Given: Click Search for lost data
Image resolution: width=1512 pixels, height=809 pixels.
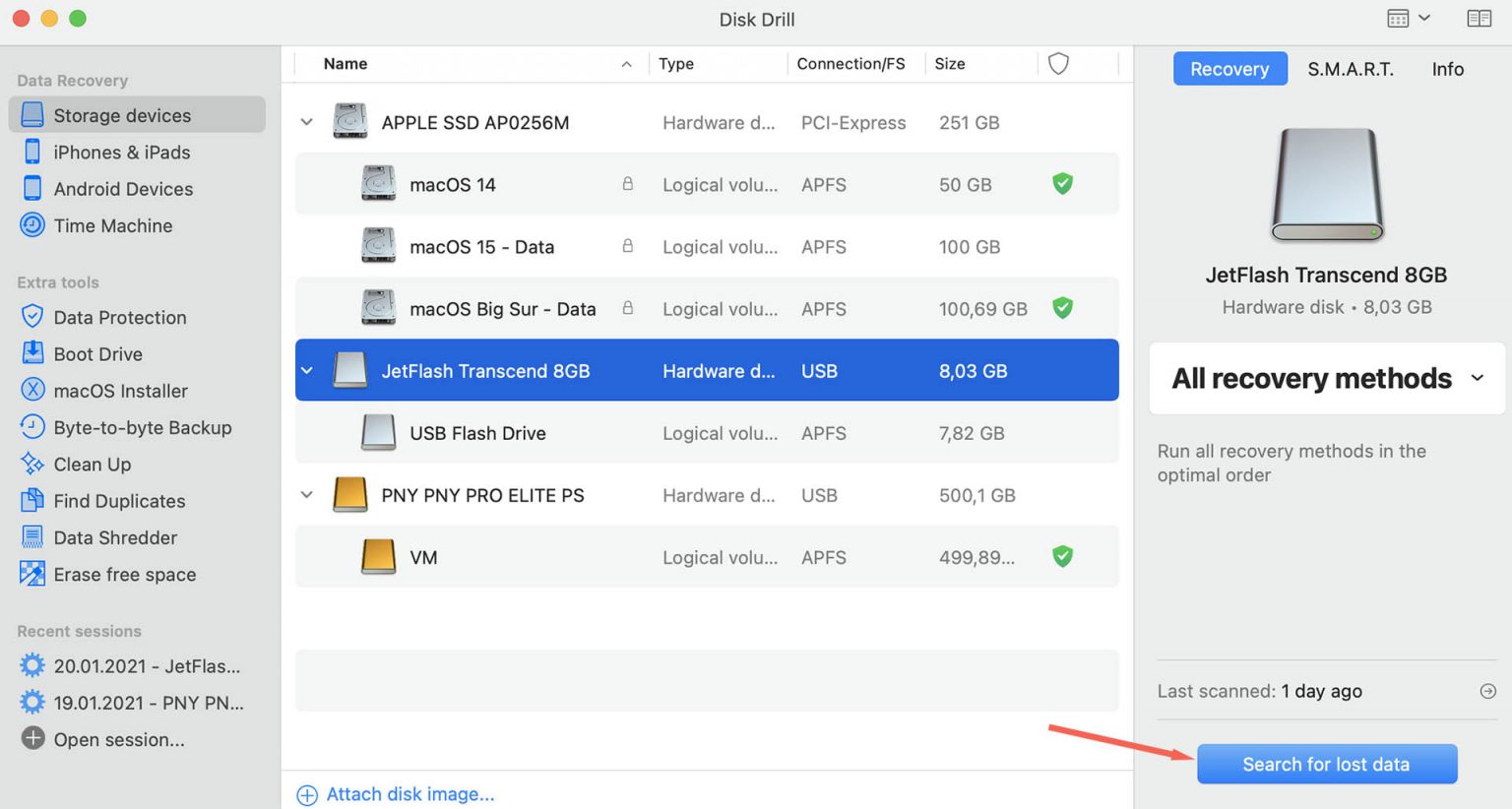Looking at the screenshot, I should (x=1326, y=764).
